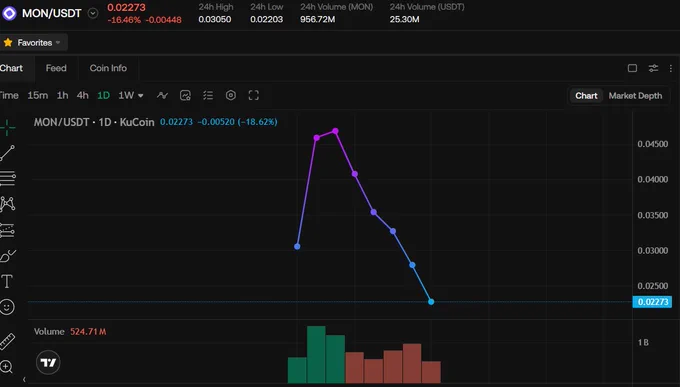This screenshot has width=680, height=387.
Task: Click the first data point near 0.03000
Action: point(297,246)
